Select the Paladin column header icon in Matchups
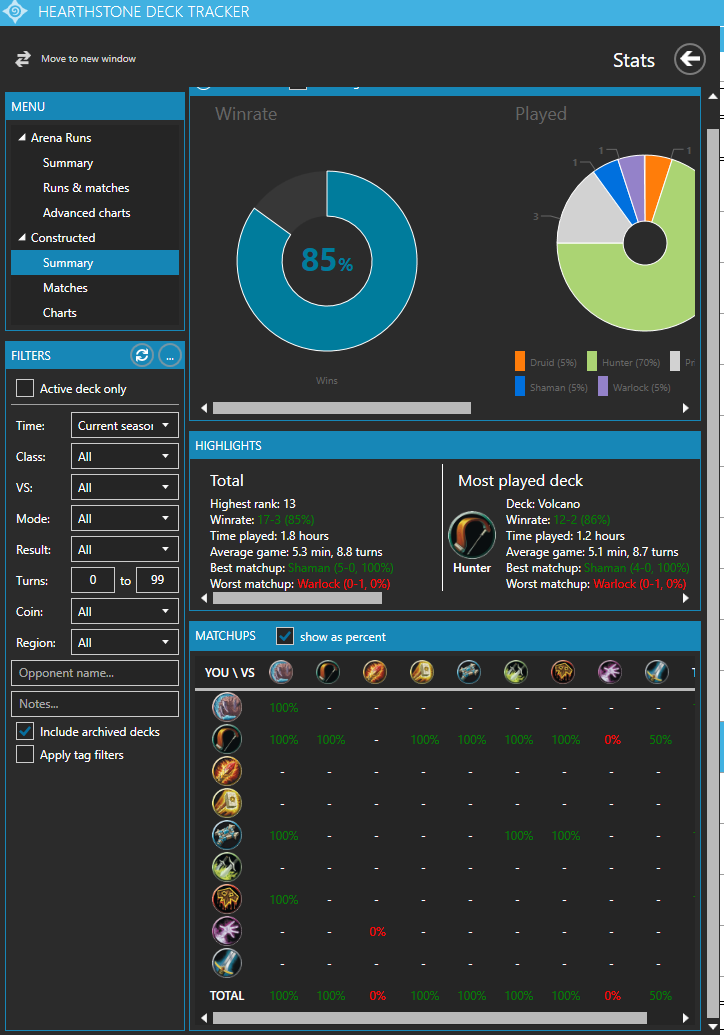The height and width of the screenshot is (1035, 724). [x=422, y=672]
